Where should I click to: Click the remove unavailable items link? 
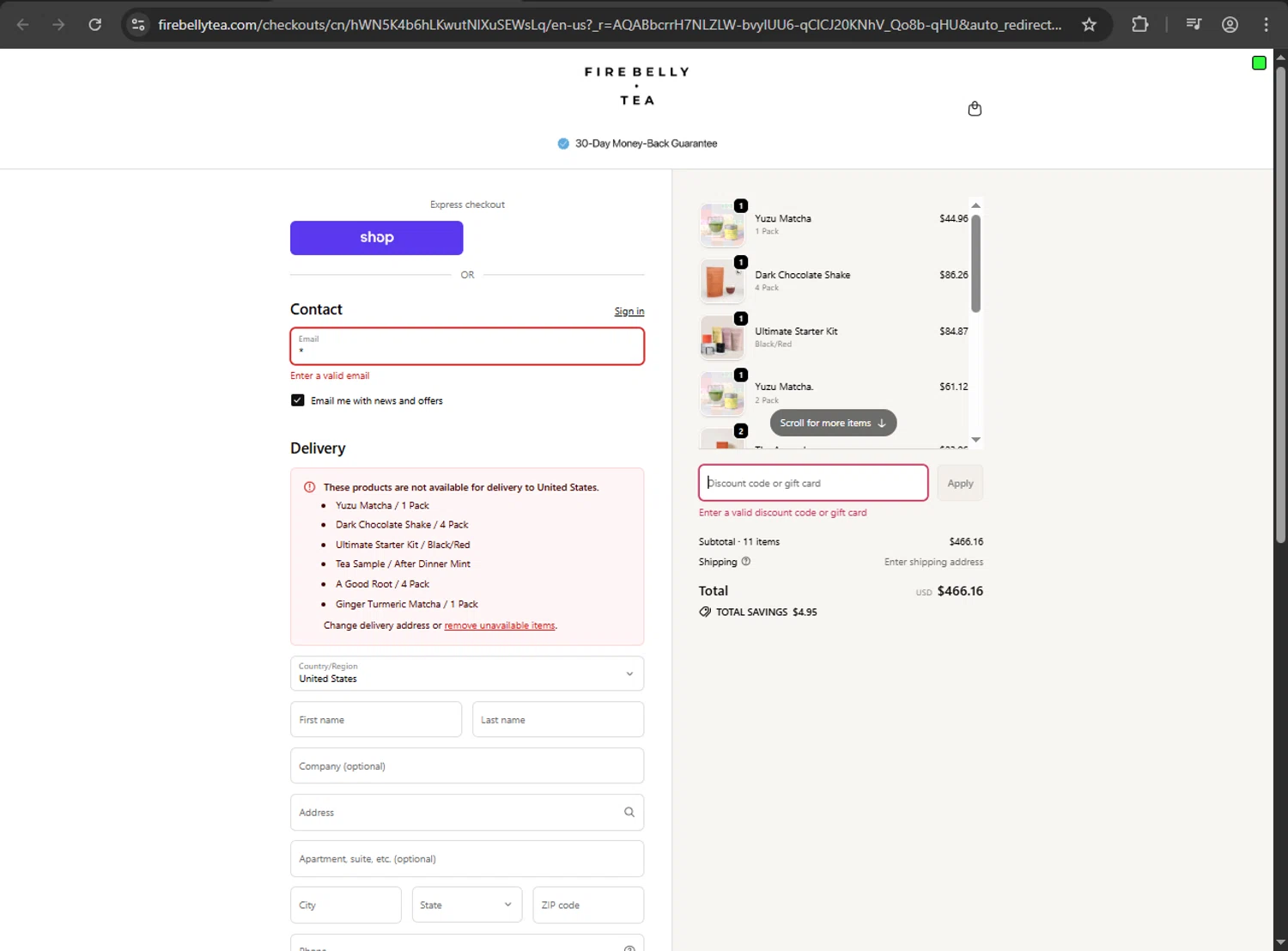(500, 625)
